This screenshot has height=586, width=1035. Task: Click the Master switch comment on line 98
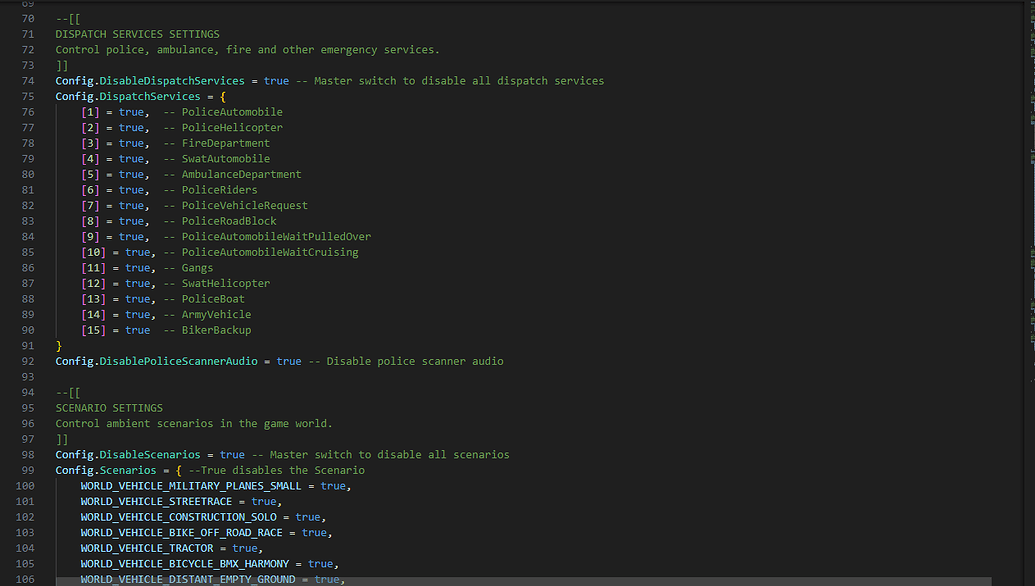pos(378,454)
